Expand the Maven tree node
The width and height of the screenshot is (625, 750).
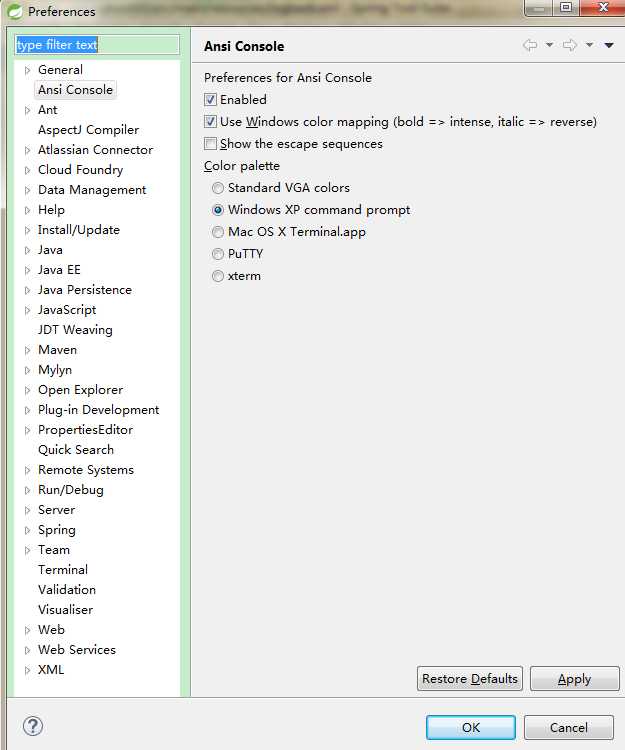tap(27, 350)
